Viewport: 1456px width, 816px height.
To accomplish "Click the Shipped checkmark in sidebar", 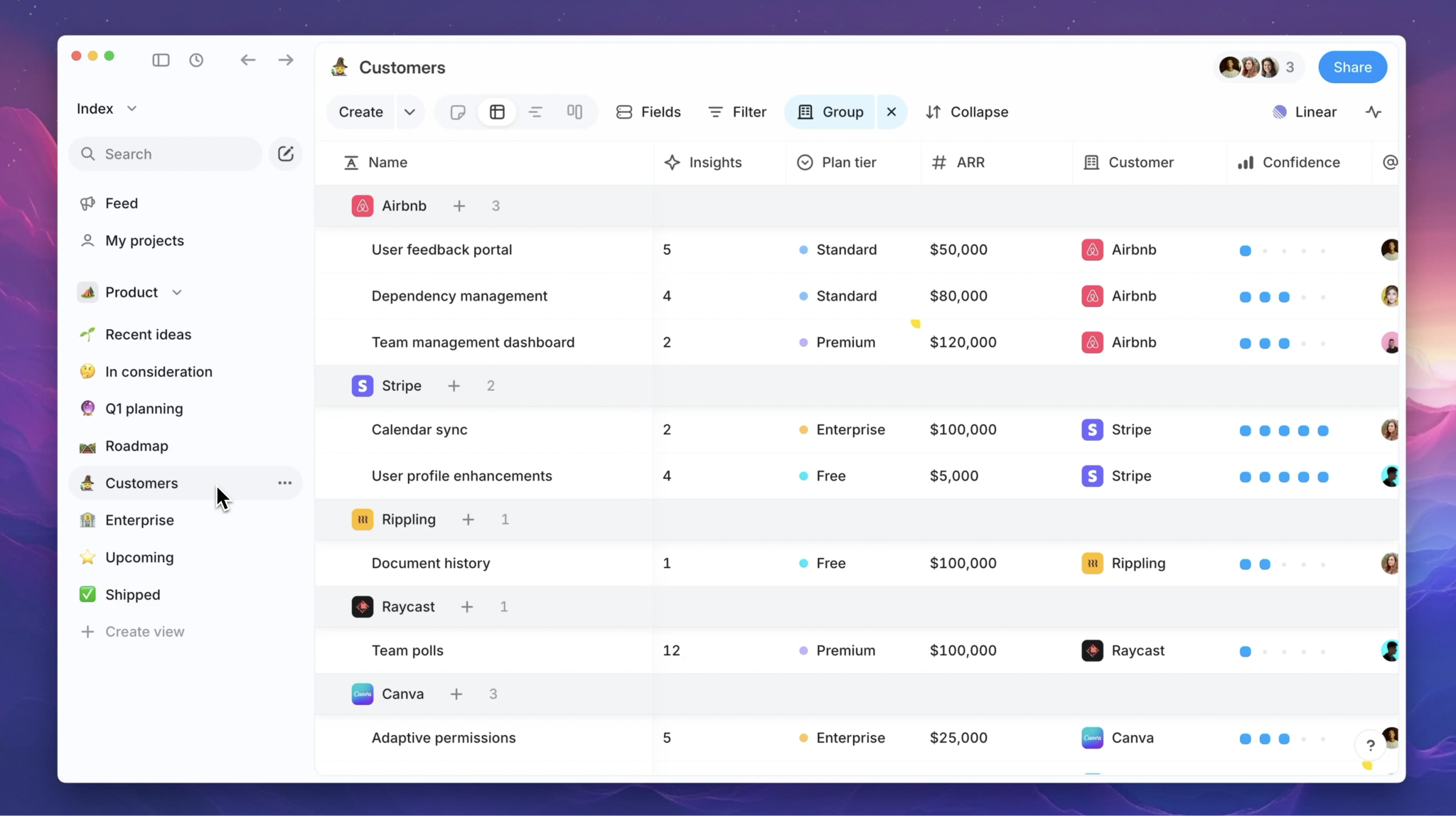I will click(87, 594).
